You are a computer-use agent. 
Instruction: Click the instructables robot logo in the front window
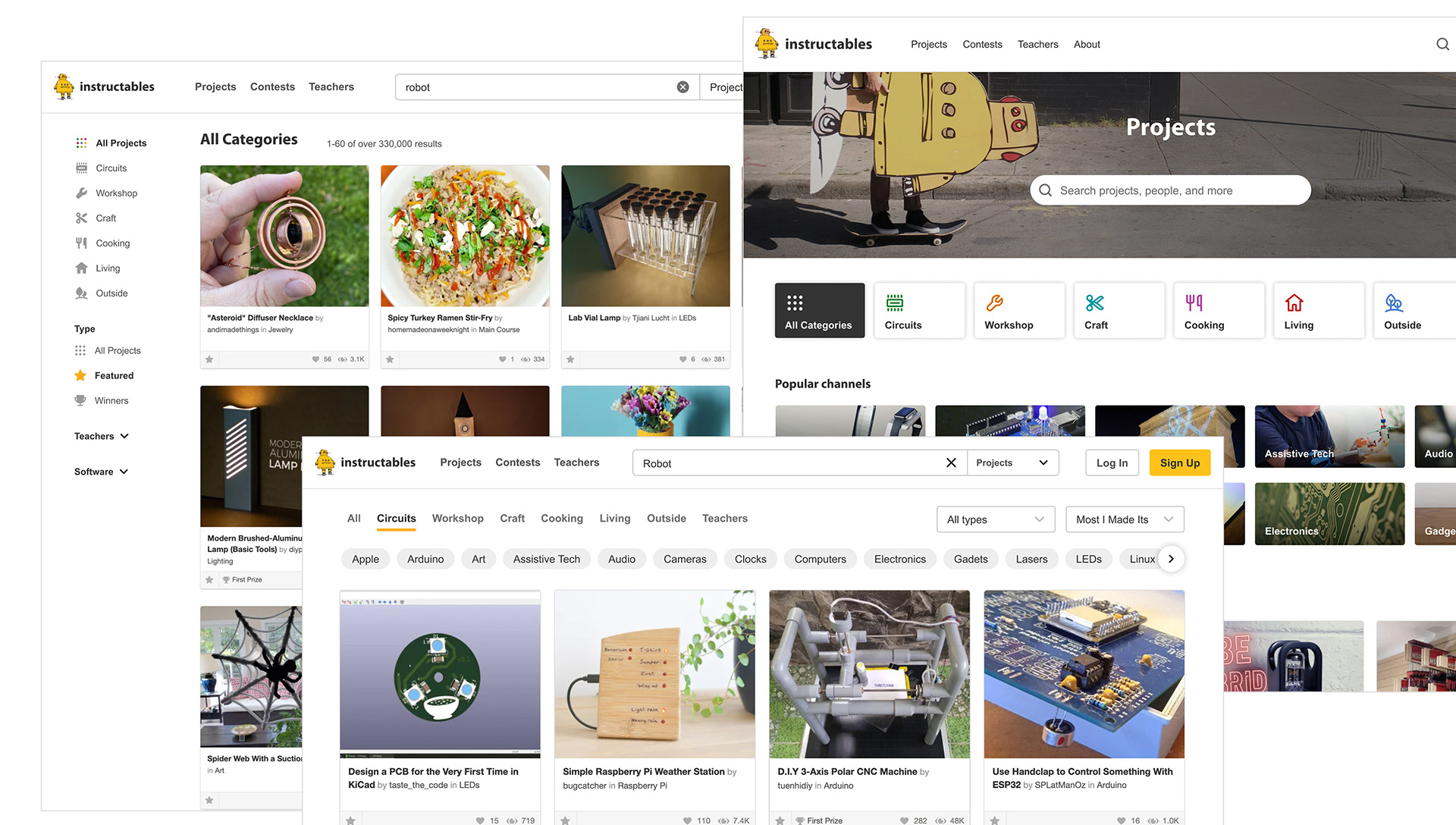coord(325,462)
